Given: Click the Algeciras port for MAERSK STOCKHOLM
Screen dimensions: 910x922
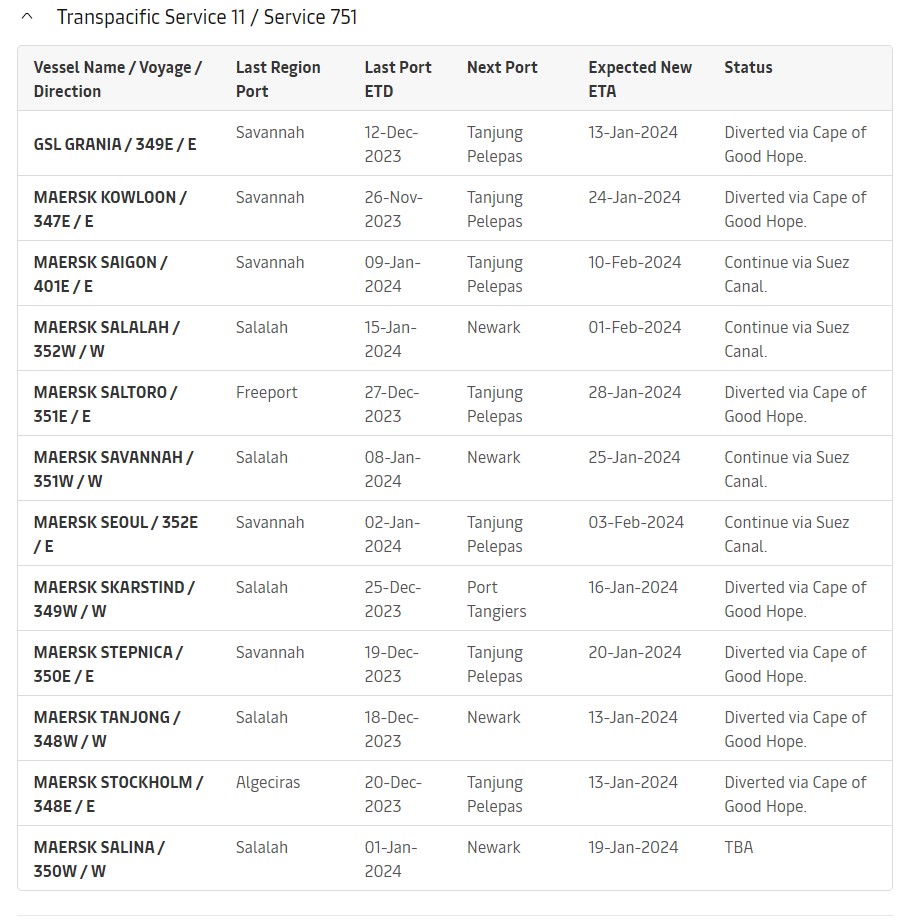Looking at the screenshot, I should click(x=267, y=782).
